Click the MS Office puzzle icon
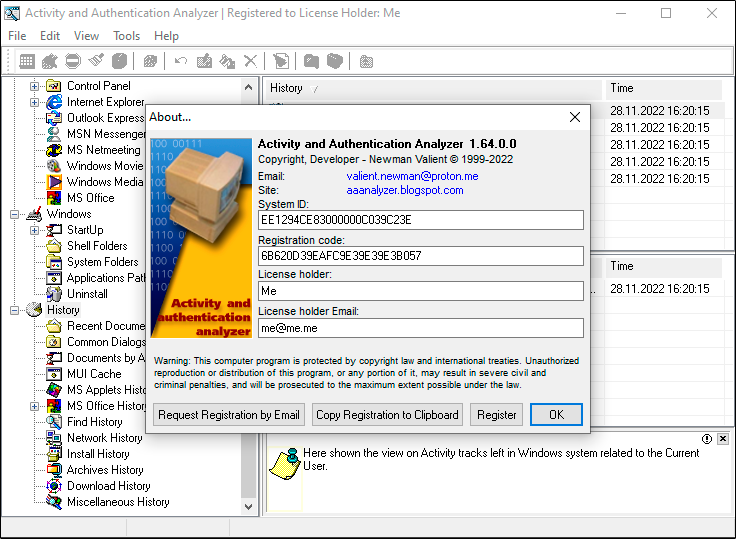 click(54, 198)
